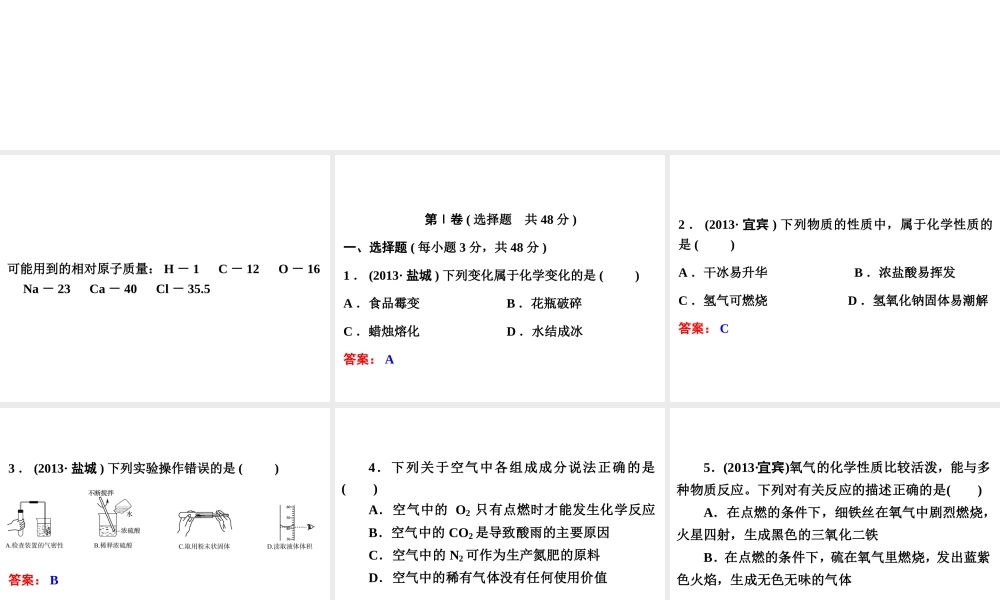The height and width of the screenshot is (600, 1000).
Task: Select question 5 text '氧气的化学性质比较活泼'
Action: 864,467
